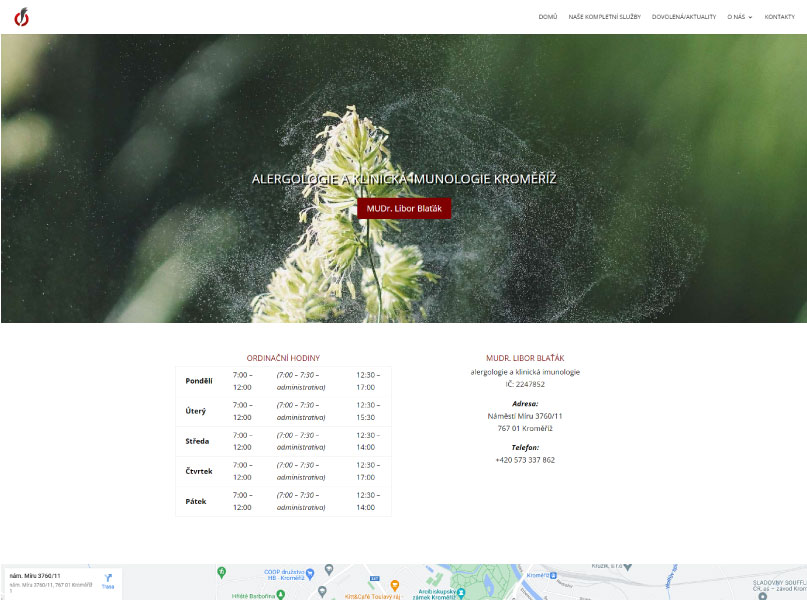Click the Pondělí row label
Screen dimensions: 807x600
click(199, 381)
